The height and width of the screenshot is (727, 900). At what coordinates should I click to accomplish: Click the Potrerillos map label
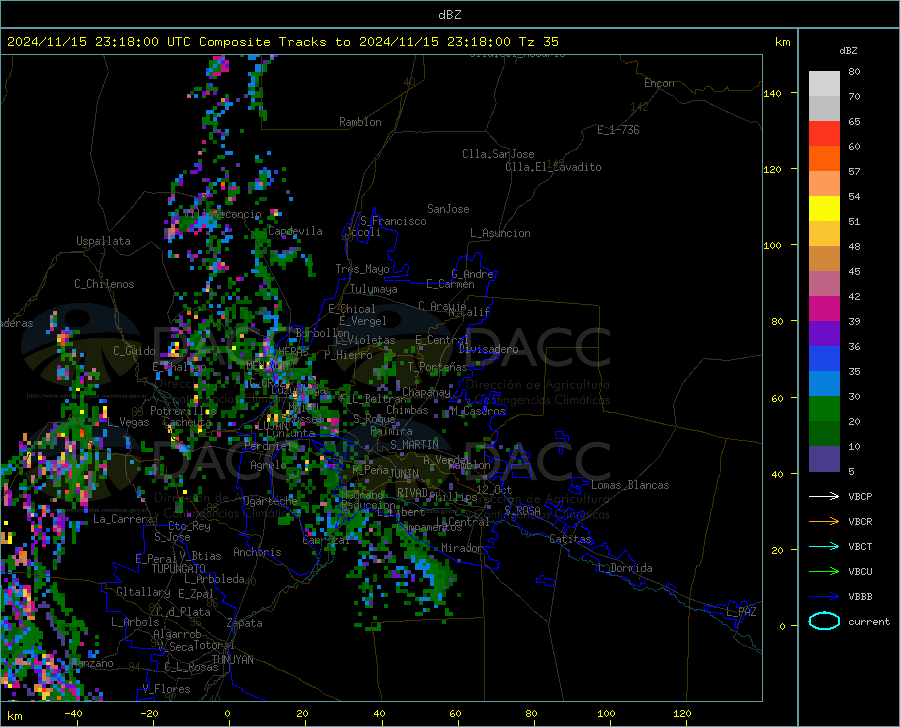183,411
